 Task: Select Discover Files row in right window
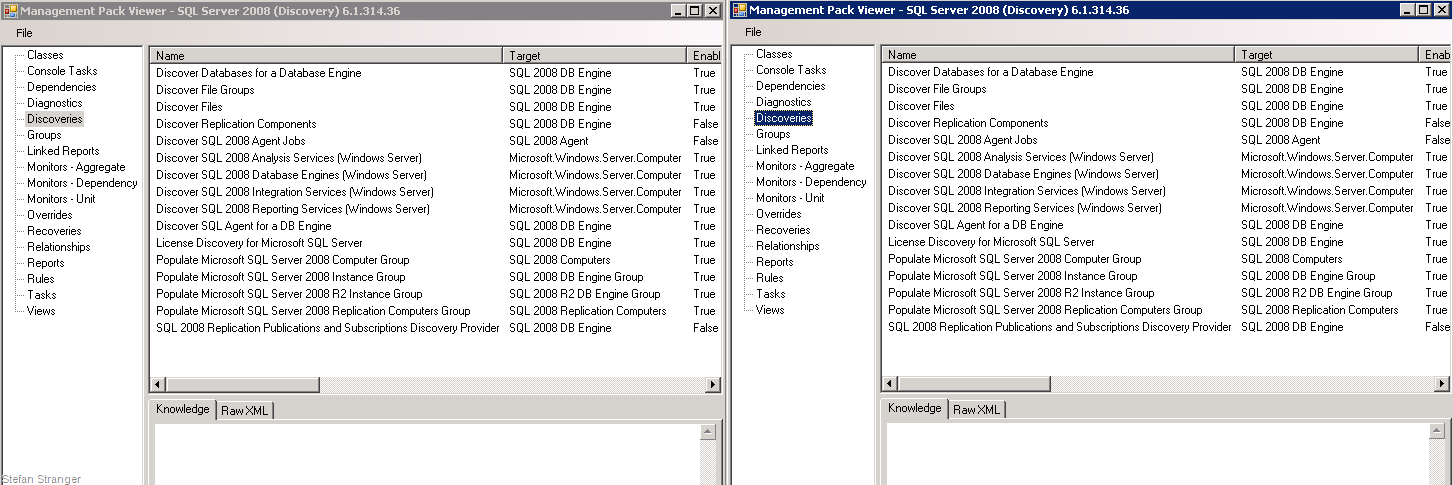coord(1166,106)
